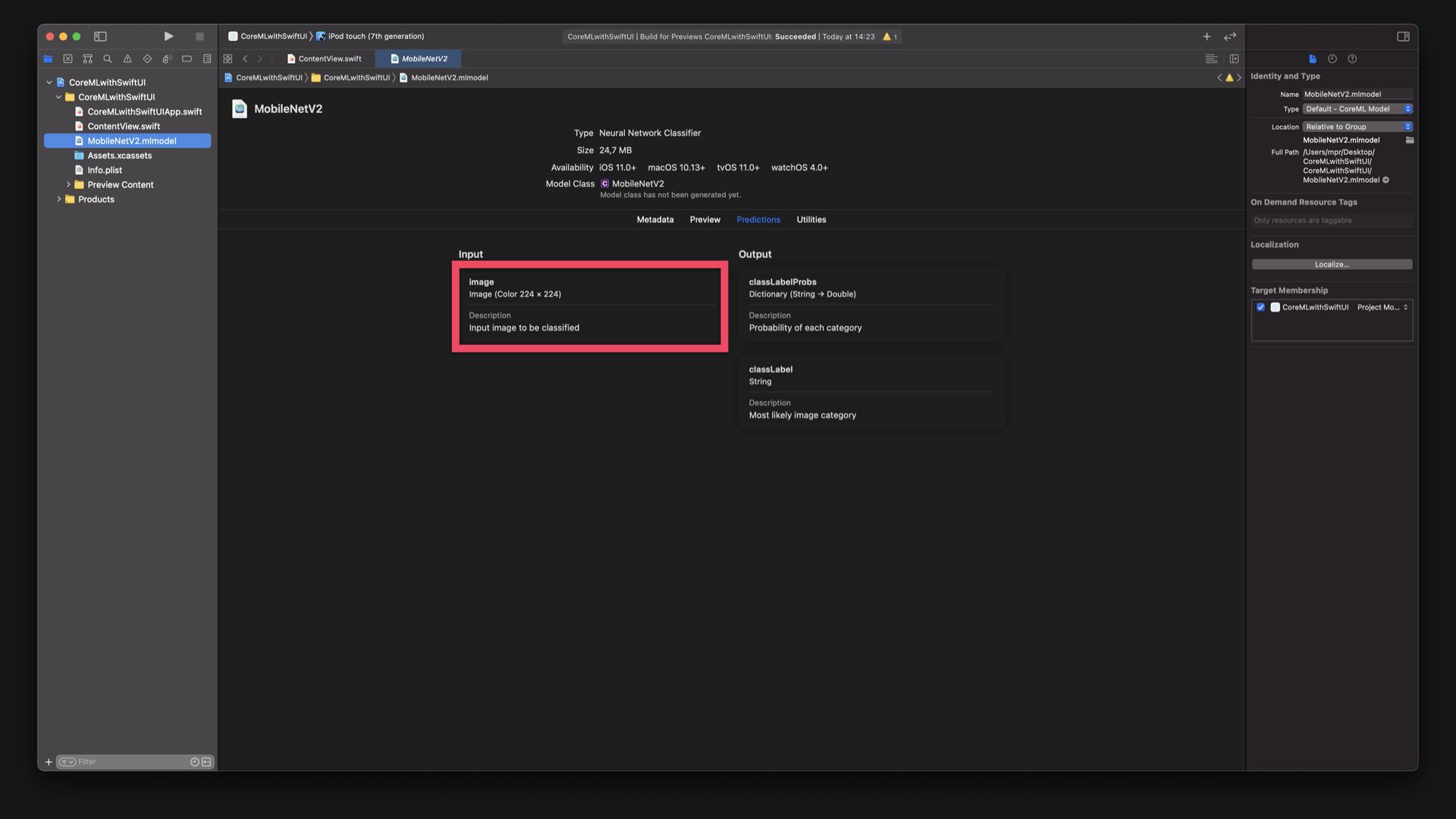Click the Library plus button
1456x819 pixels.
point(1207,36)
